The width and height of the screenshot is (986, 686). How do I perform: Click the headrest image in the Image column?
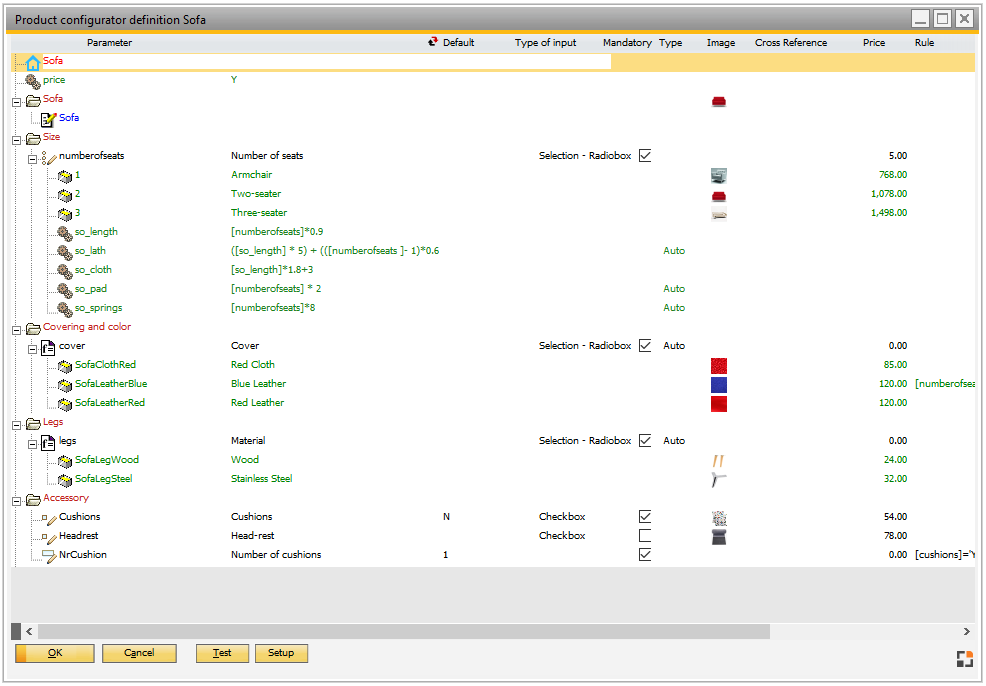tap(718, 536)
